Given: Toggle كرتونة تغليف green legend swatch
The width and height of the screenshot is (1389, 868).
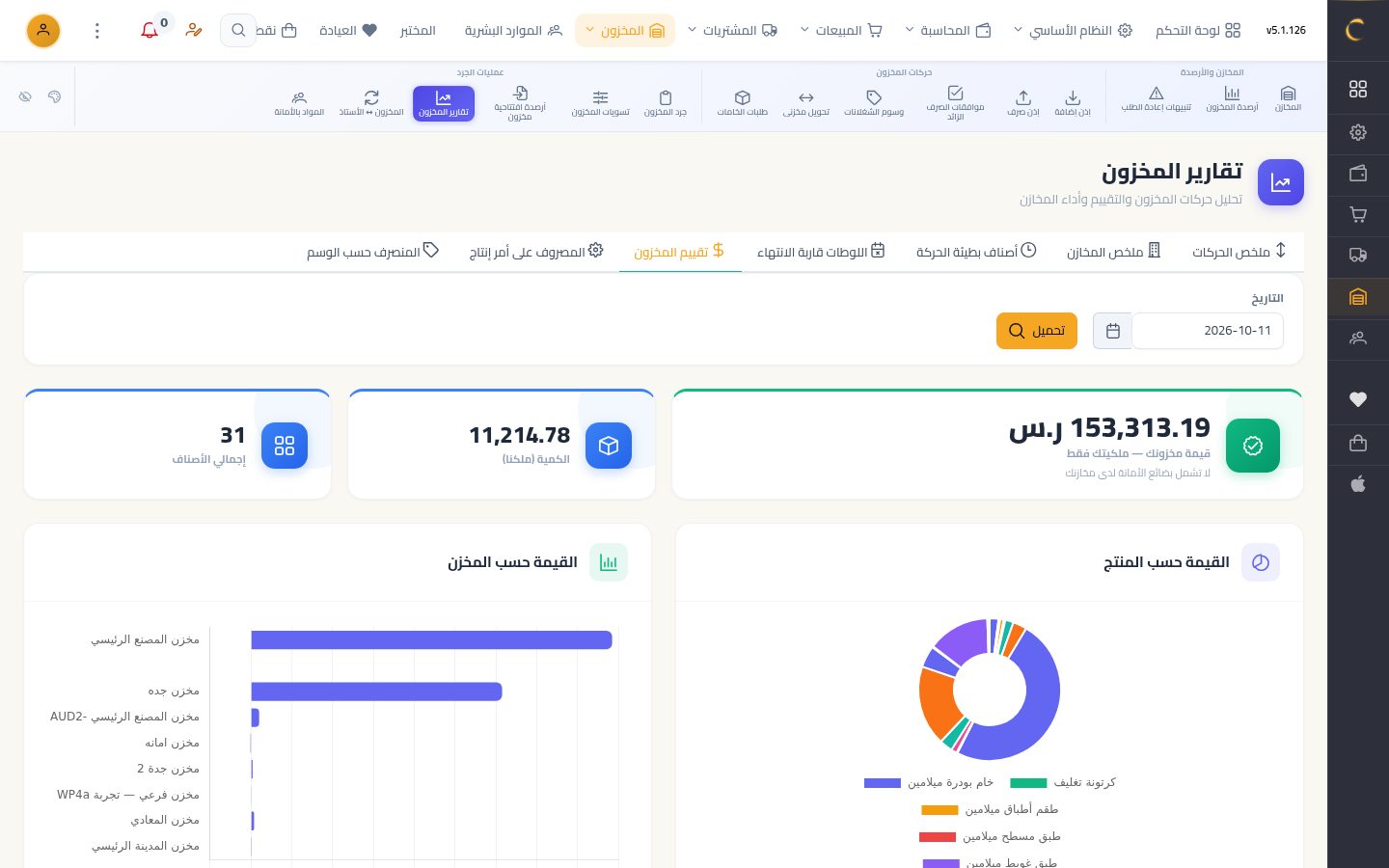Looking at the screenshot, I should (x=1028, y=783).
